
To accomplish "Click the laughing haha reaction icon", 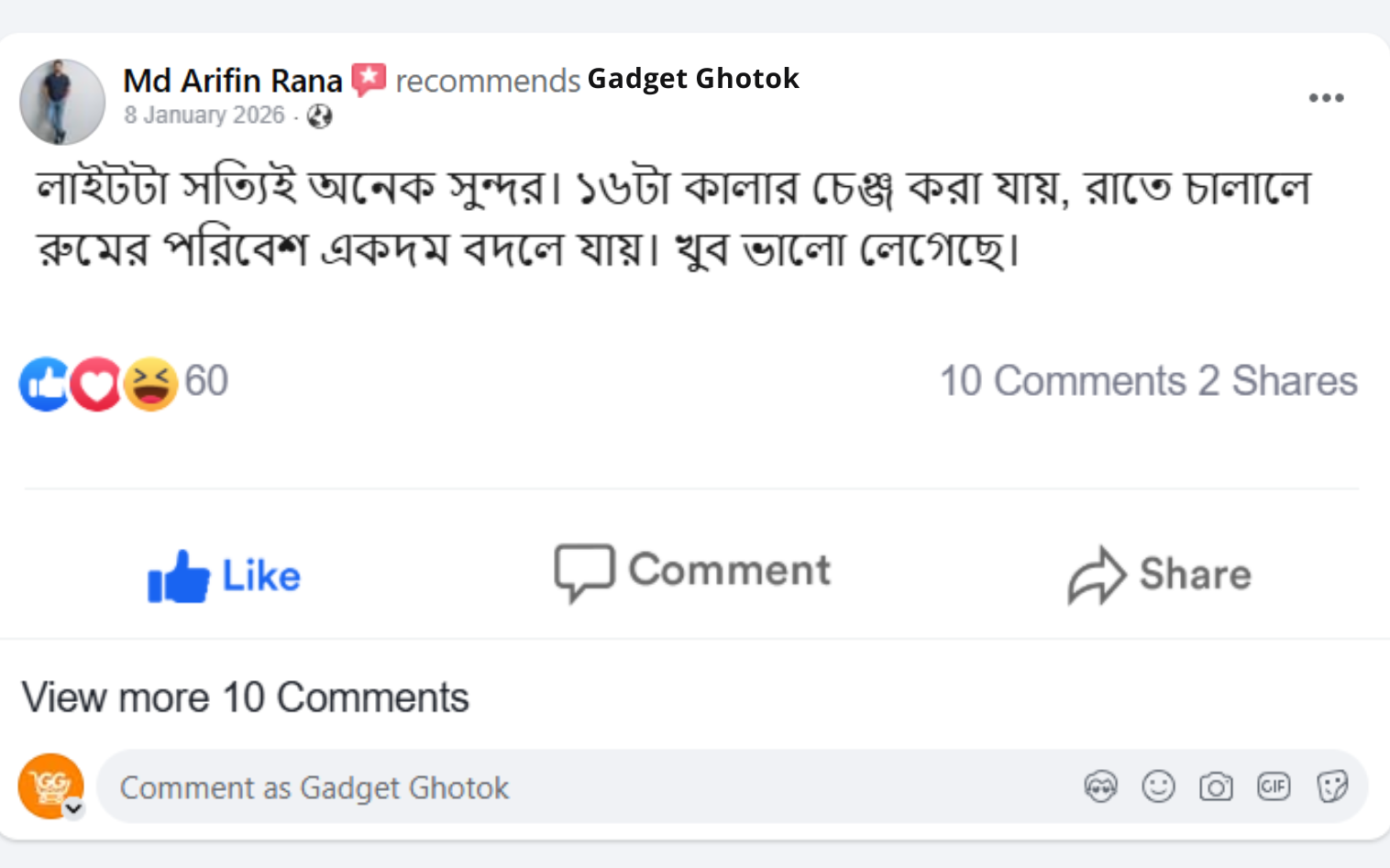I will pos(151,383).
